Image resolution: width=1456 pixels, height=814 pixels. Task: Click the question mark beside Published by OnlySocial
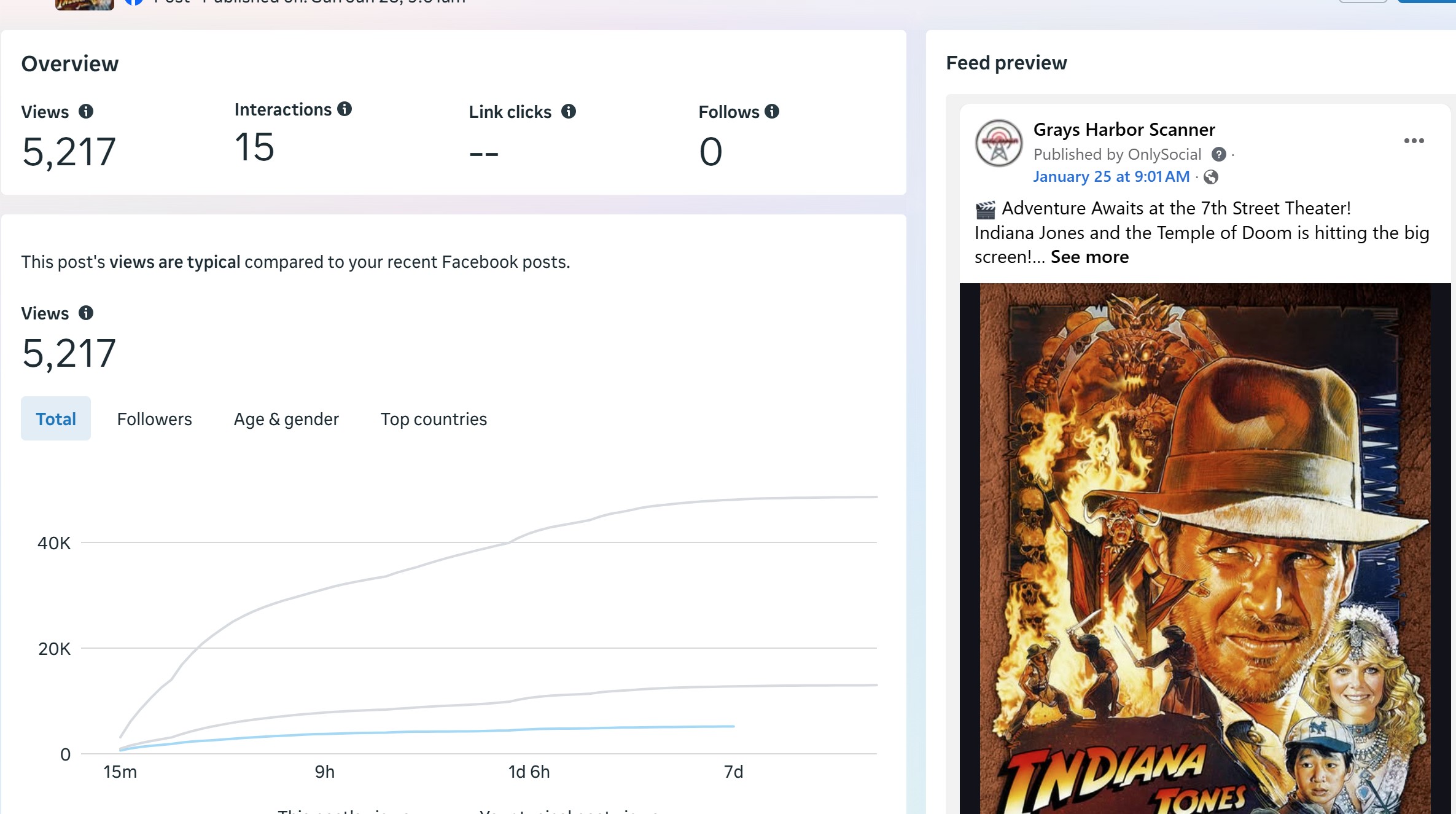(1218, 154)
